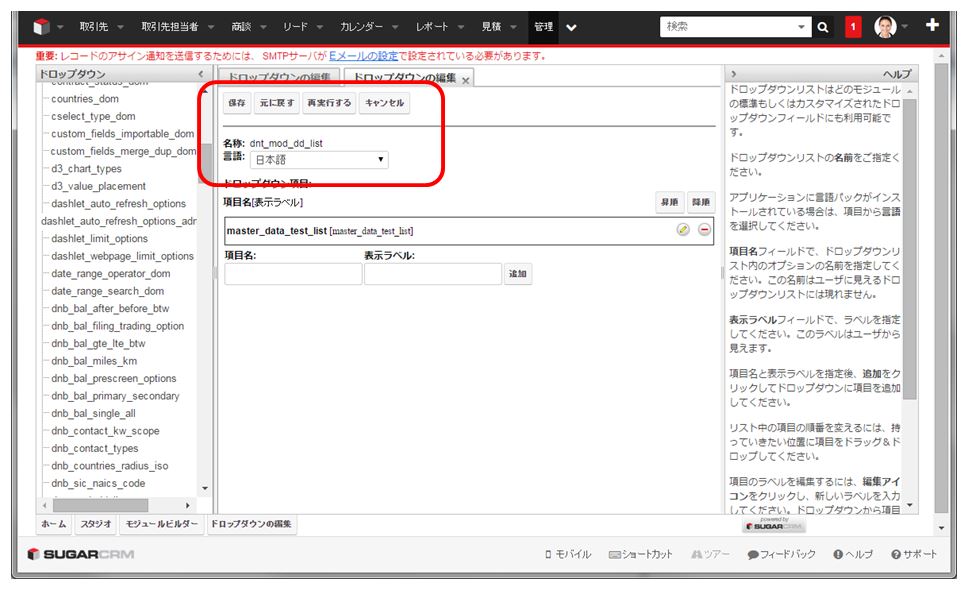Screen dimensions: 970x593
Task: Collapse the ドロップダウン left panel
Action: (x=200, y=74)
